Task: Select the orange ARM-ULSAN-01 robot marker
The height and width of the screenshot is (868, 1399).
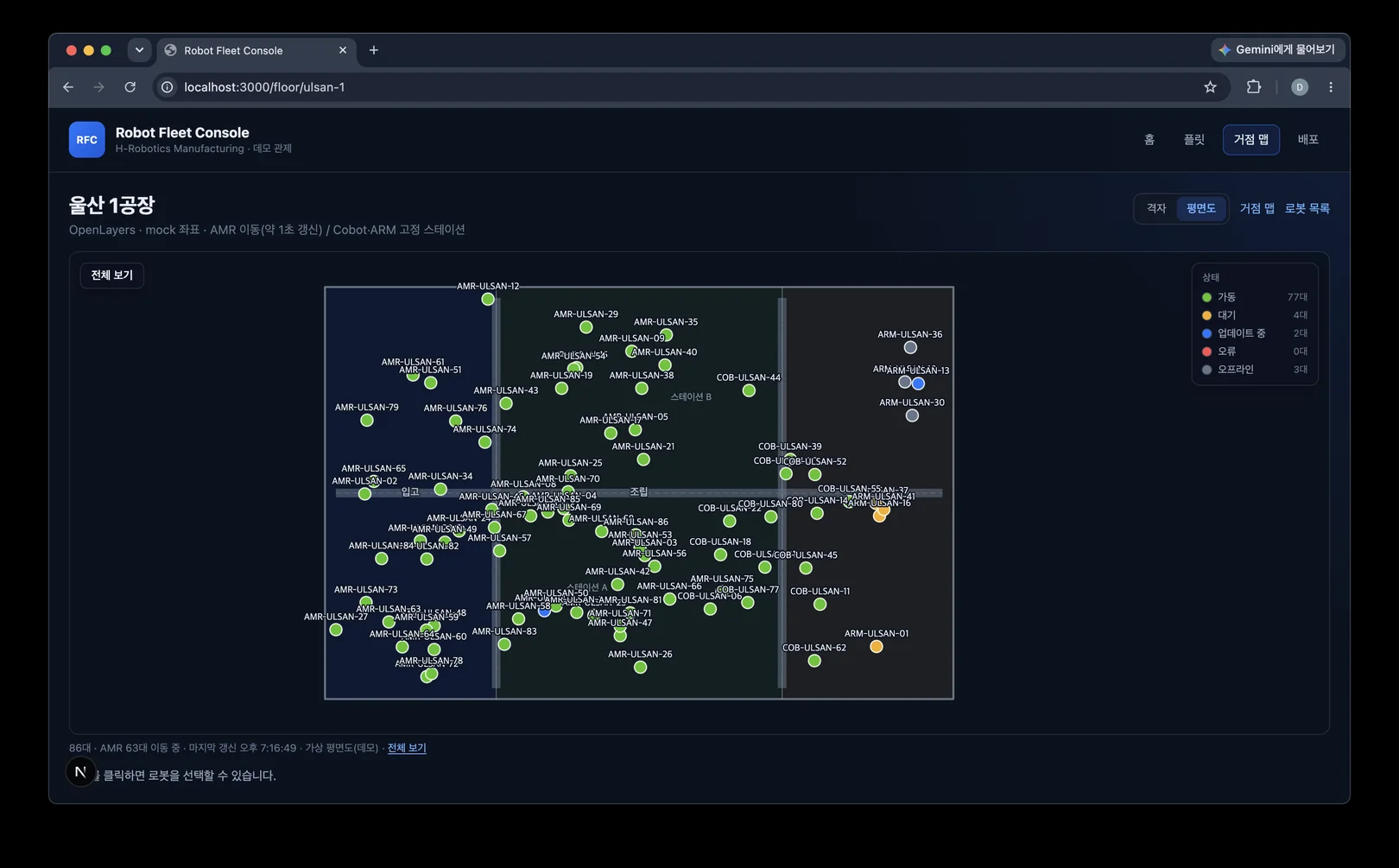Action: tap(876, 647)
